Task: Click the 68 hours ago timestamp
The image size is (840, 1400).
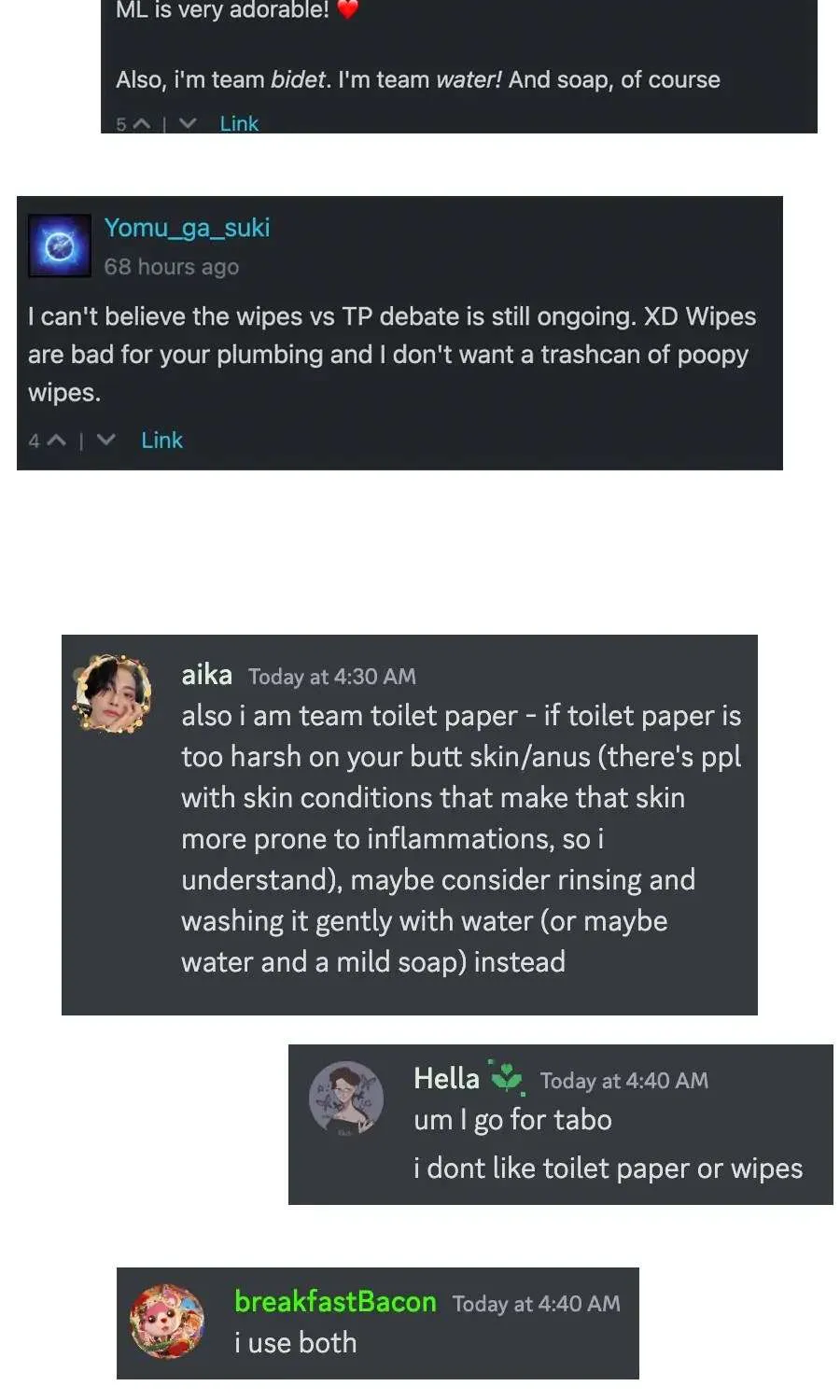Action: pyautogui.click(x=172, y=267)
